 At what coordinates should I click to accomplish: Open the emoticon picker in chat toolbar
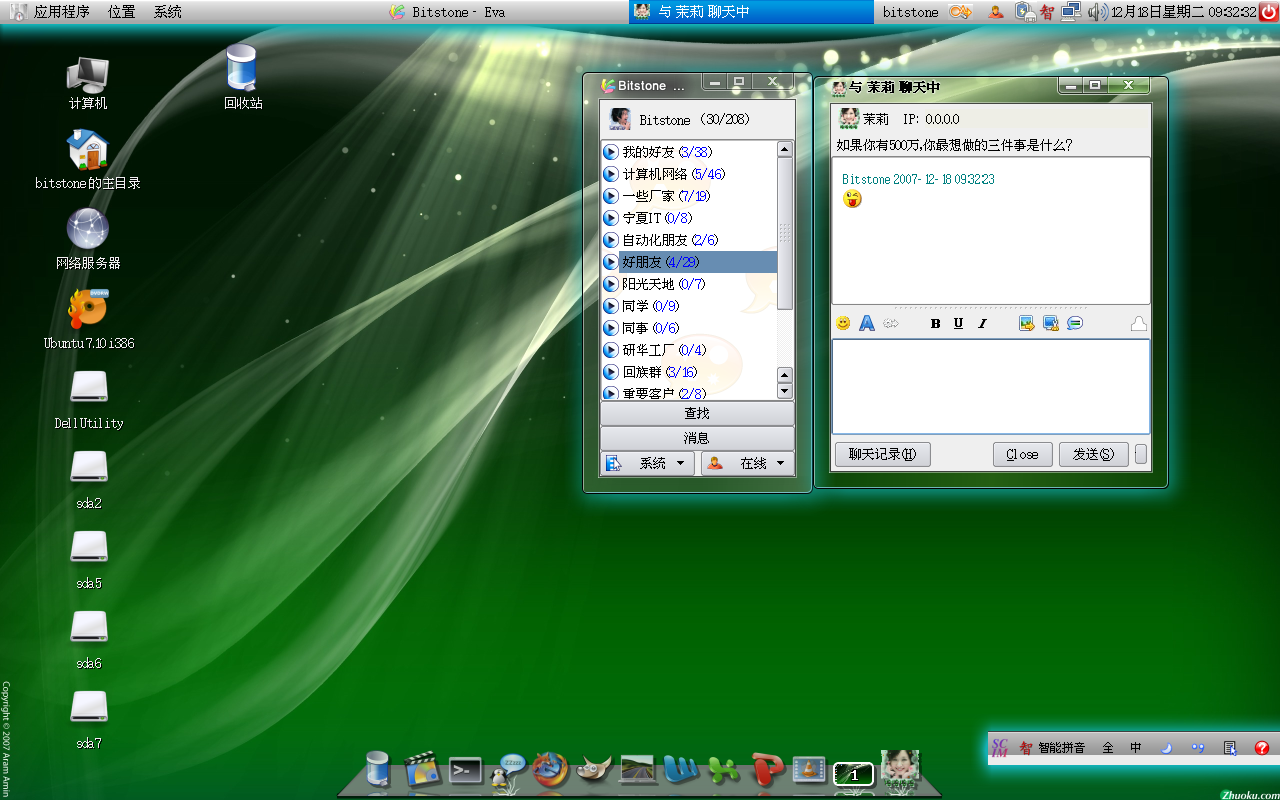(843, 323)
